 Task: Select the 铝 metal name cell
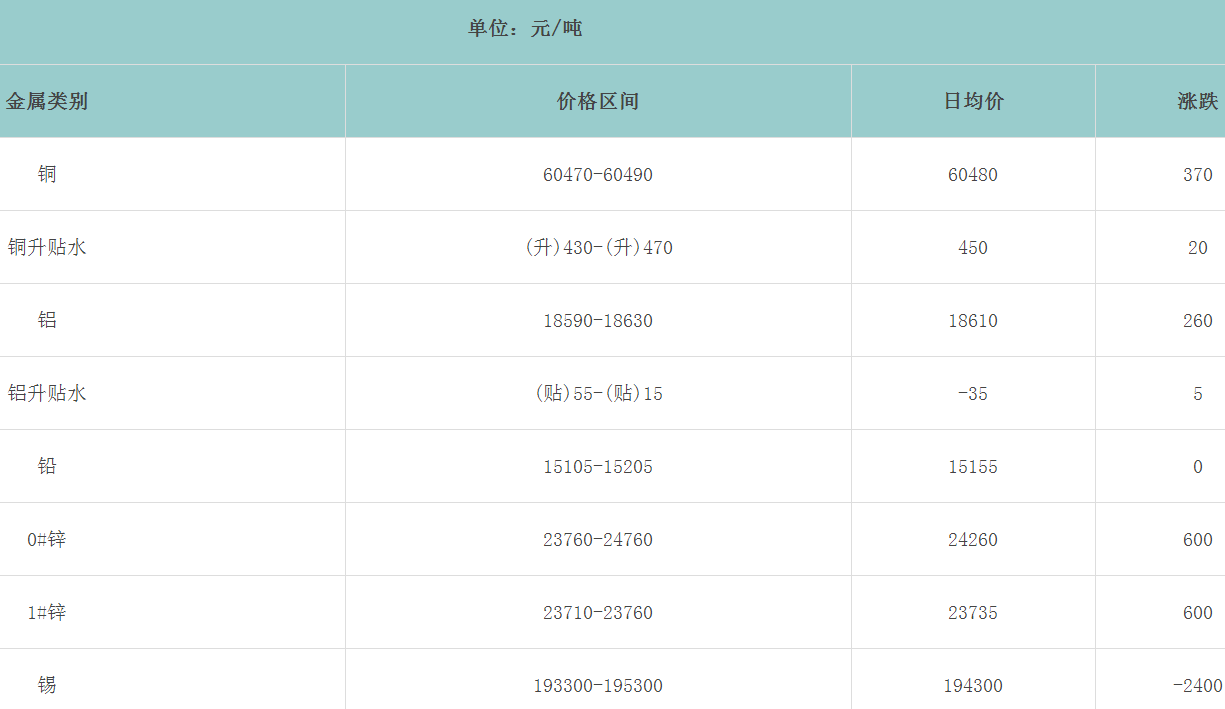(x=47, y=320)
